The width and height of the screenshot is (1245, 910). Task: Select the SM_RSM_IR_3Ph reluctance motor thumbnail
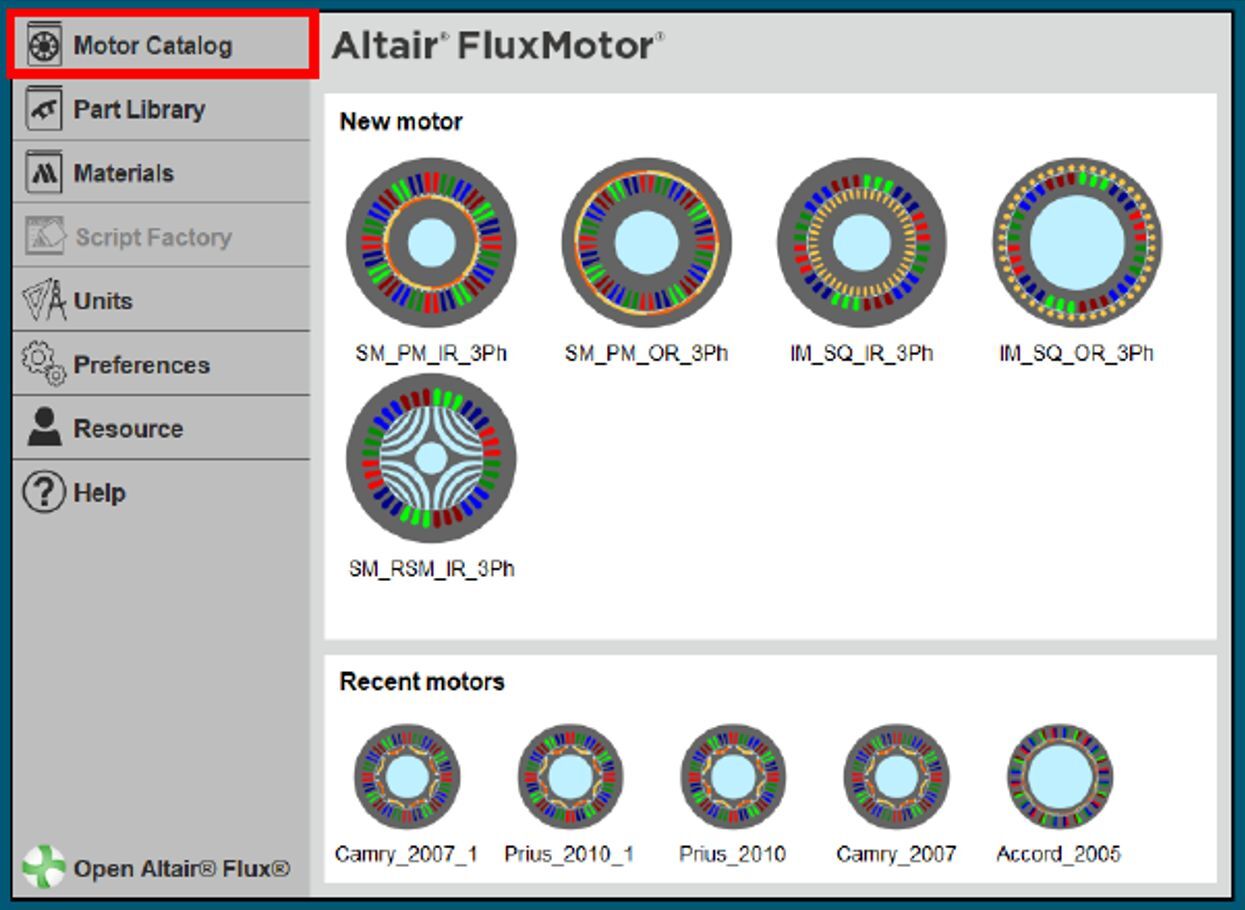(431, 459)
